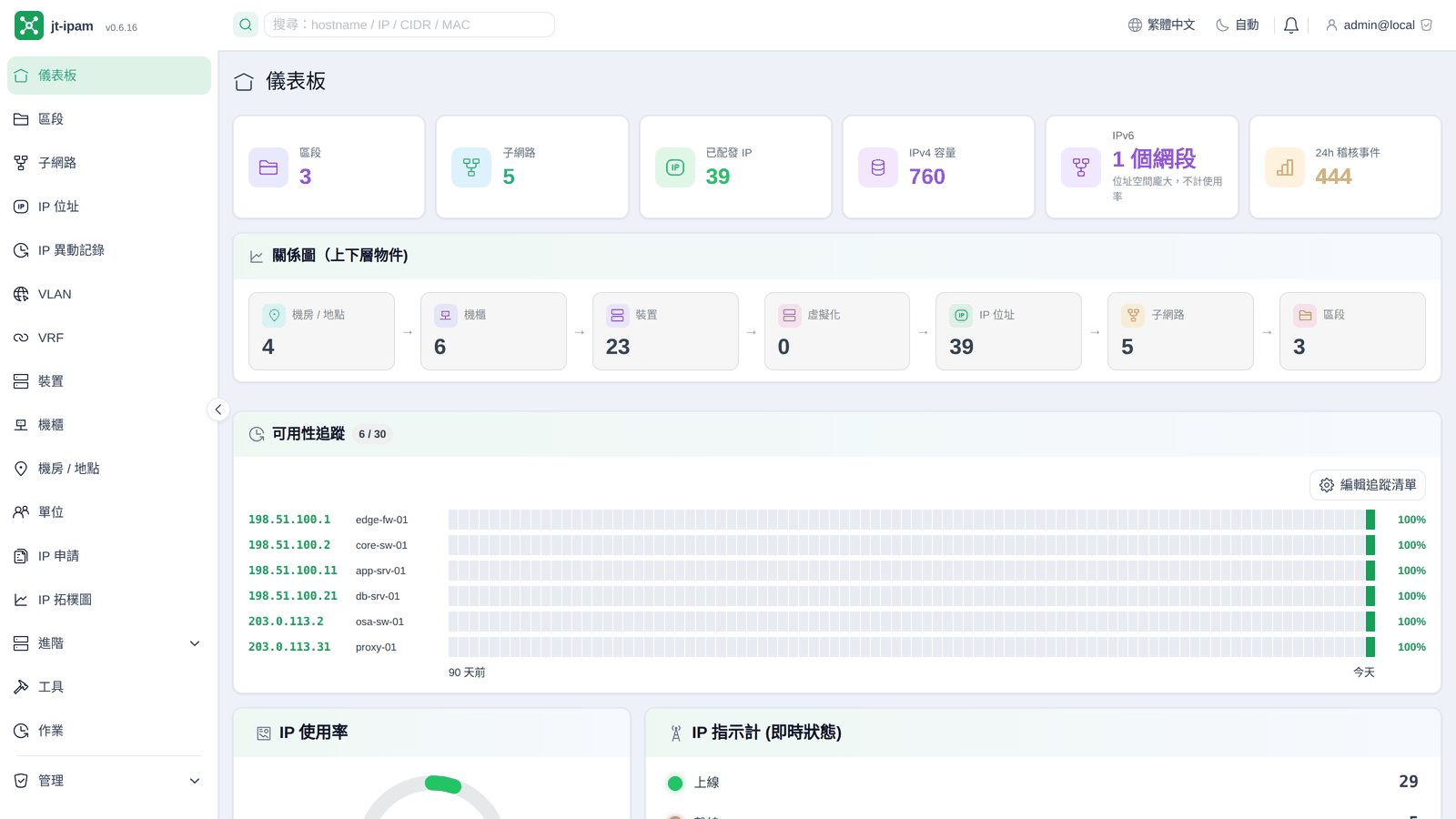
Task: Go to 區段 in the sidebar
Action: coord(109,119)
